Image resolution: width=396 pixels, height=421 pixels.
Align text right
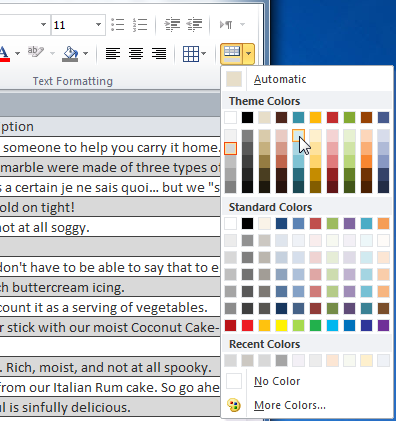(159, 54)
